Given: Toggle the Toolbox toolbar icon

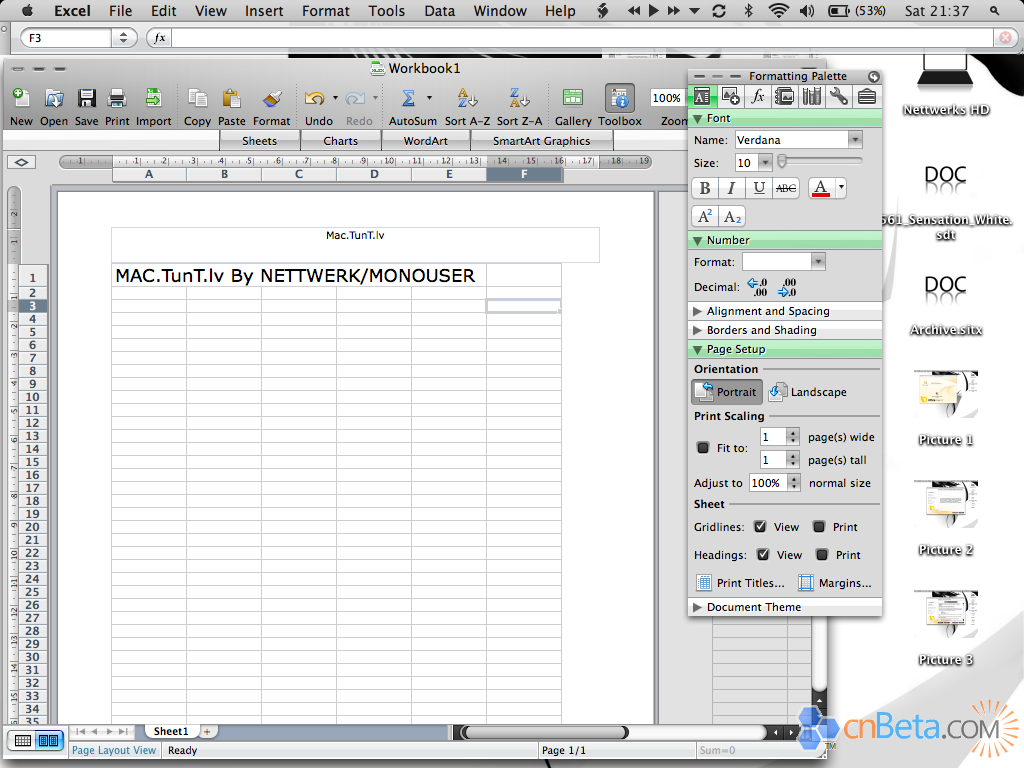Looking at the screenshot, I should (619, 98).
